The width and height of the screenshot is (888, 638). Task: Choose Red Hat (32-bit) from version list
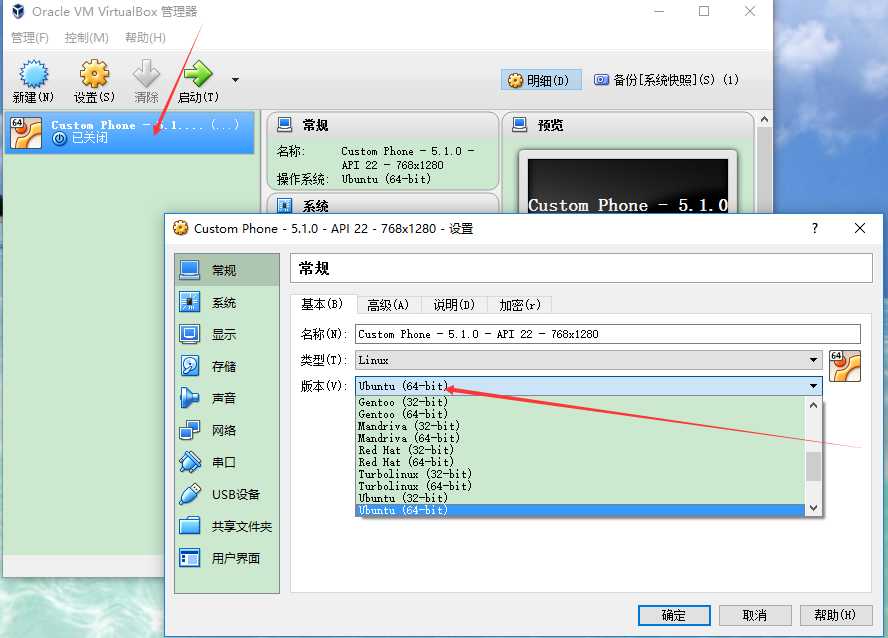580,450
